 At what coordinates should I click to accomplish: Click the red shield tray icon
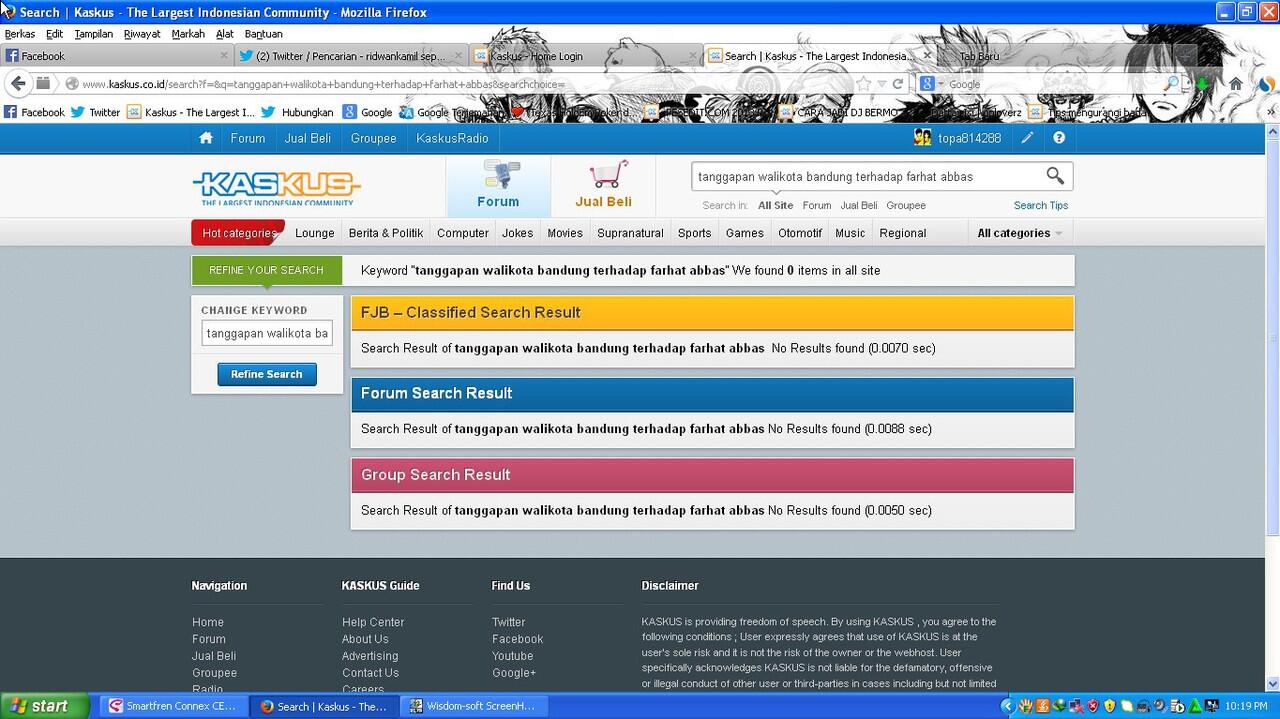[x=1092, y=706]
